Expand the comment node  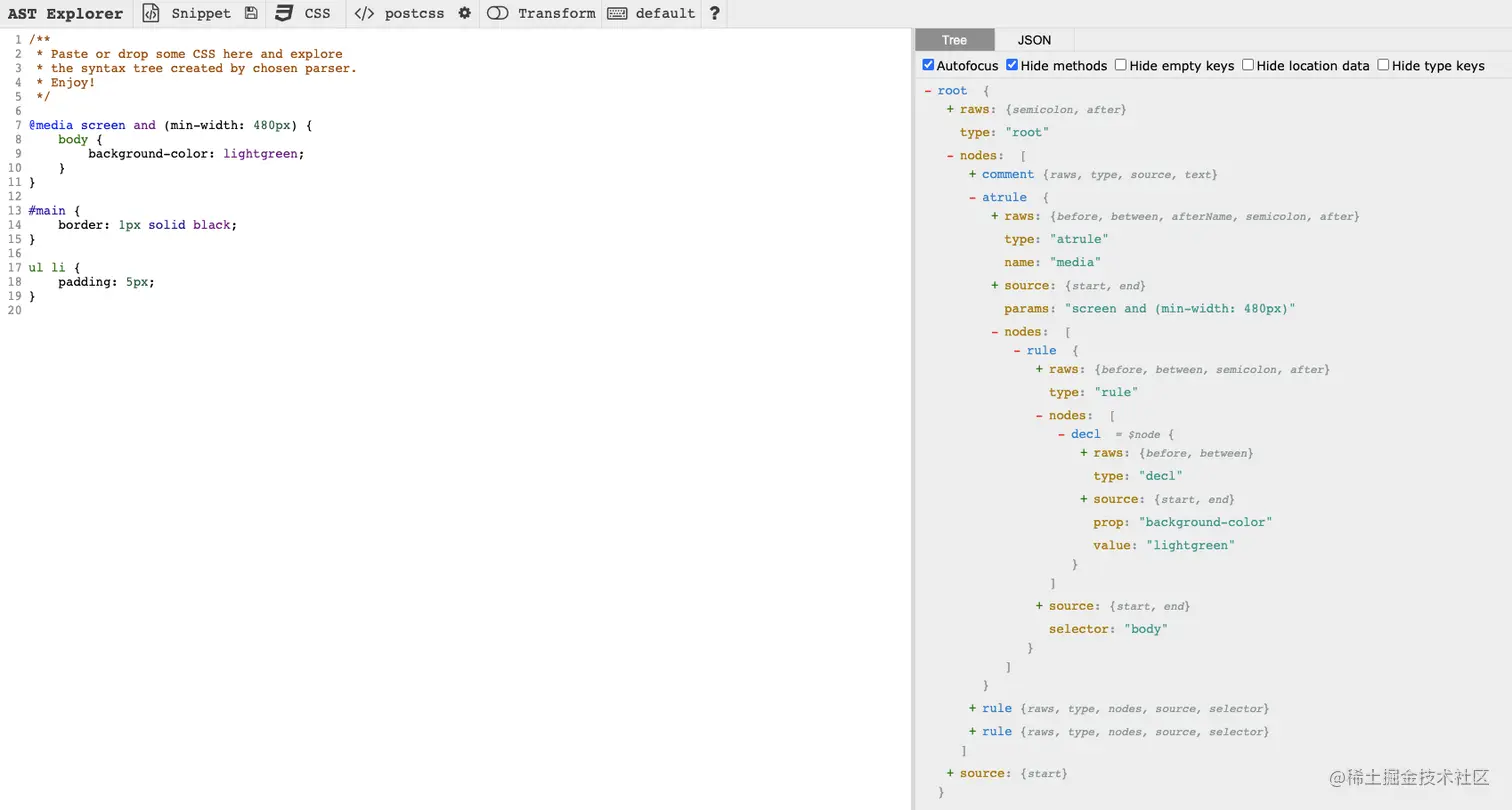pyautogui.click(x=972, y=174)
